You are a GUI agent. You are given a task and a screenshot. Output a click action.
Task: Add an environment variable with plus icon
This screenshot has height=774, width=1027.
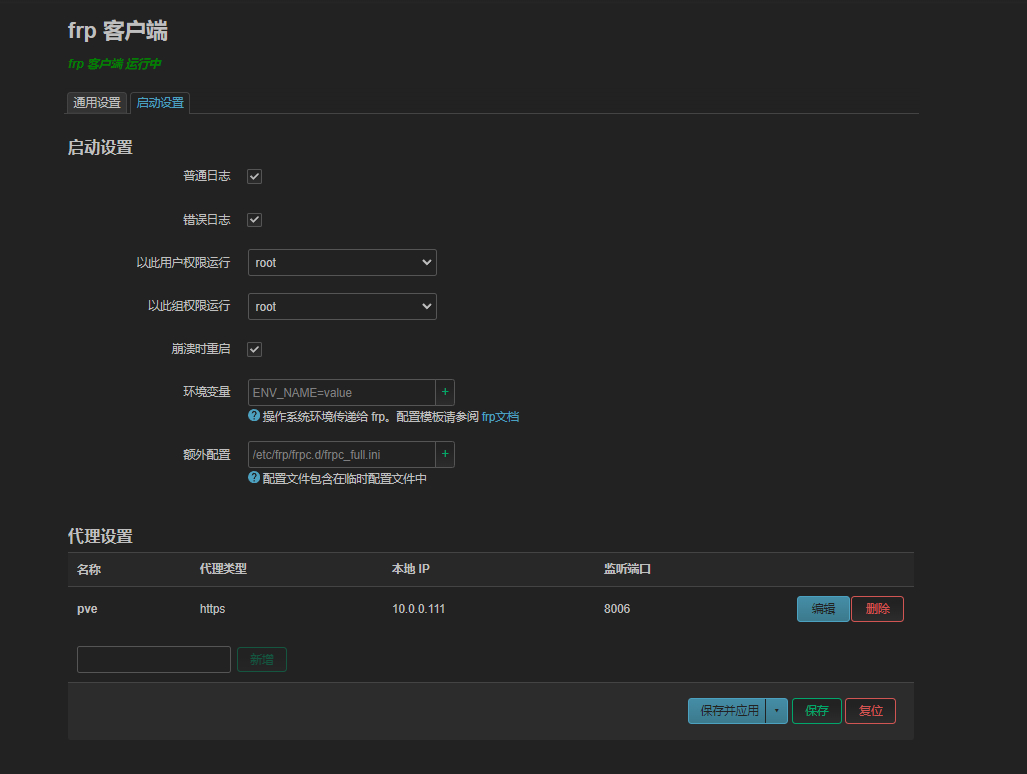[445, 392]
